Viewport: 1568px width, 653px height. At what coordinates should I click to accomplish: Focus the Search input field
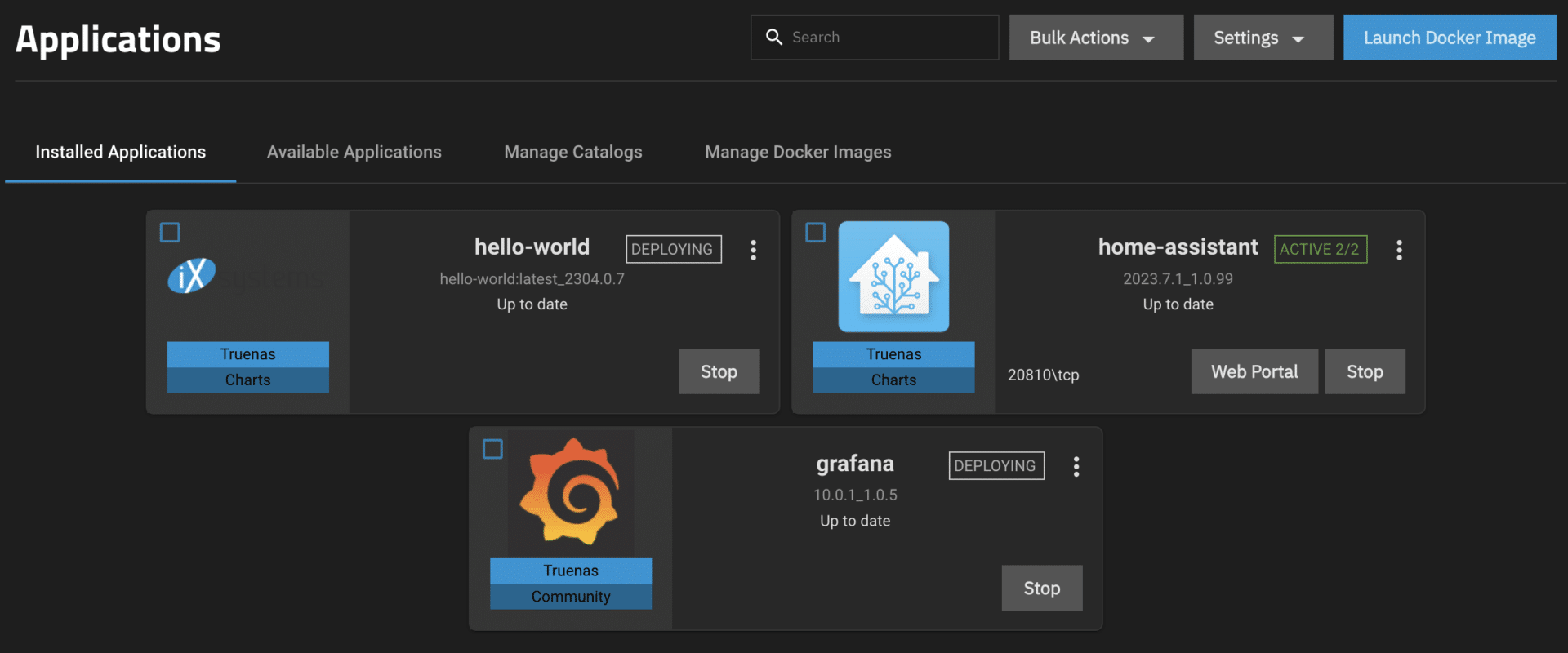[x=875, y=37]
